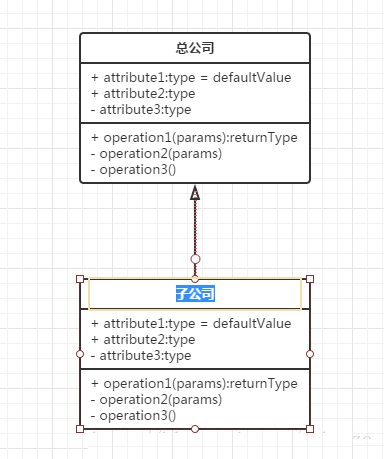Click 总公司 operation1(params):returnType line
This screenshot has width=384, height=459.
coord(194,138)
